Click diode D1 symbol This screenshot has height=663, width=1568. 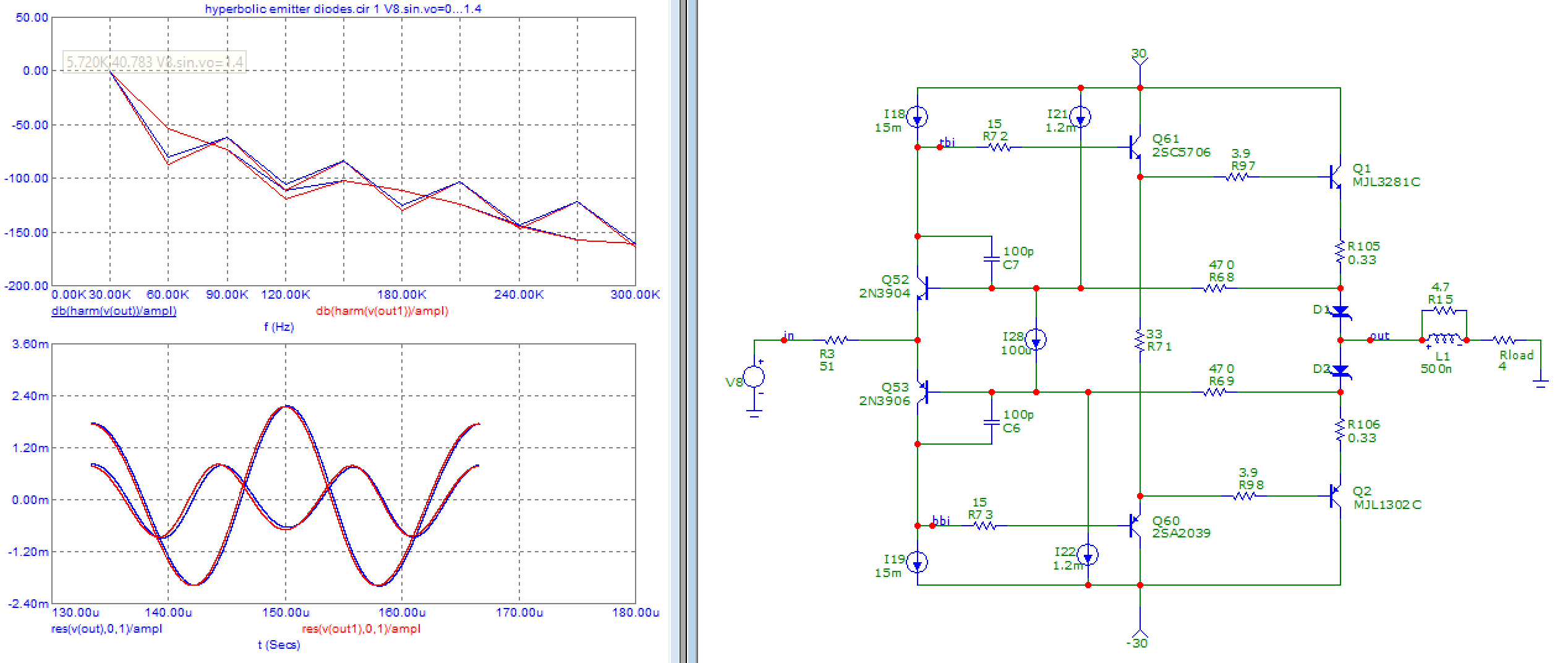(1340, 312)
